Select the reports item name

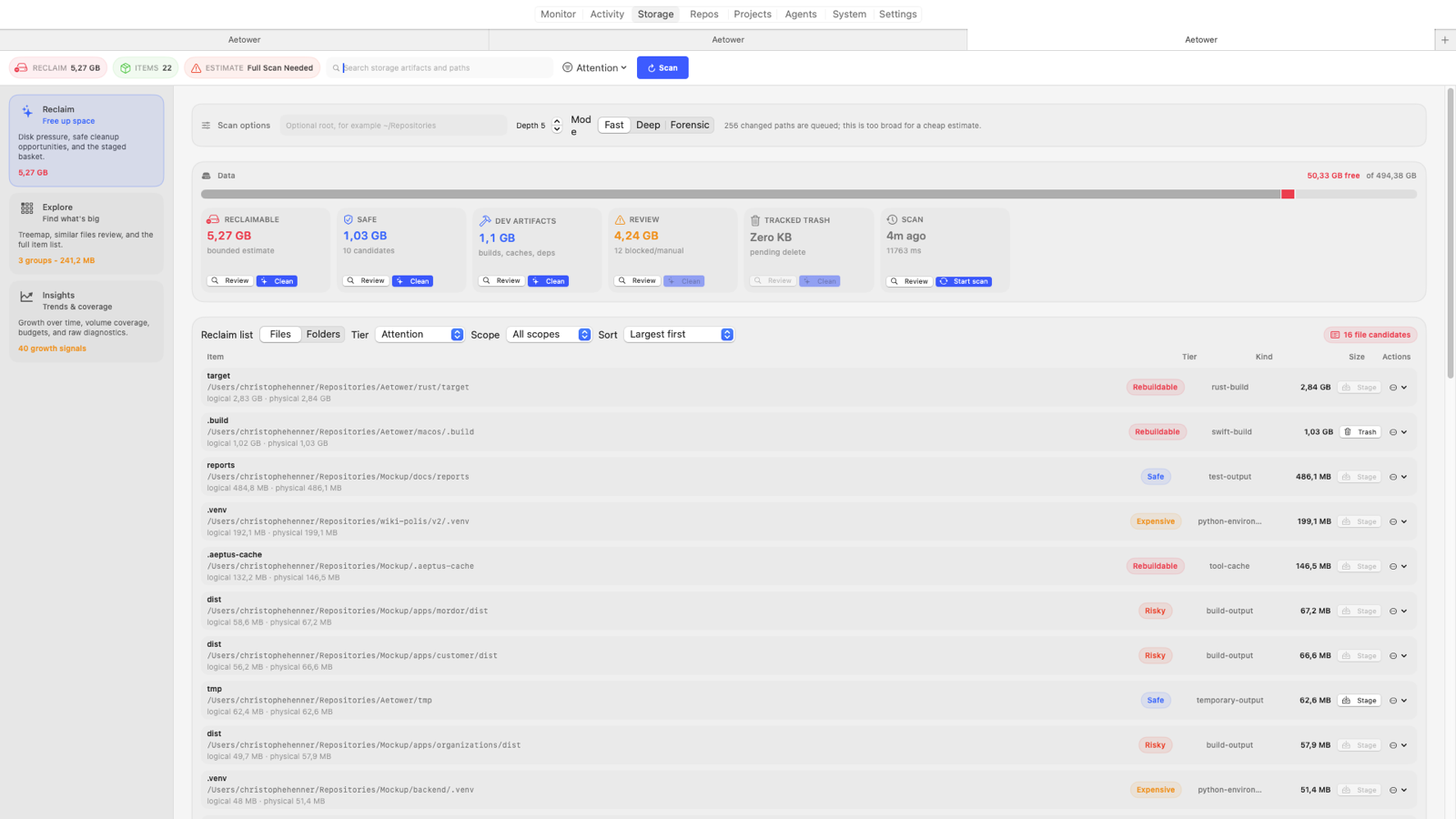(220, 465)
